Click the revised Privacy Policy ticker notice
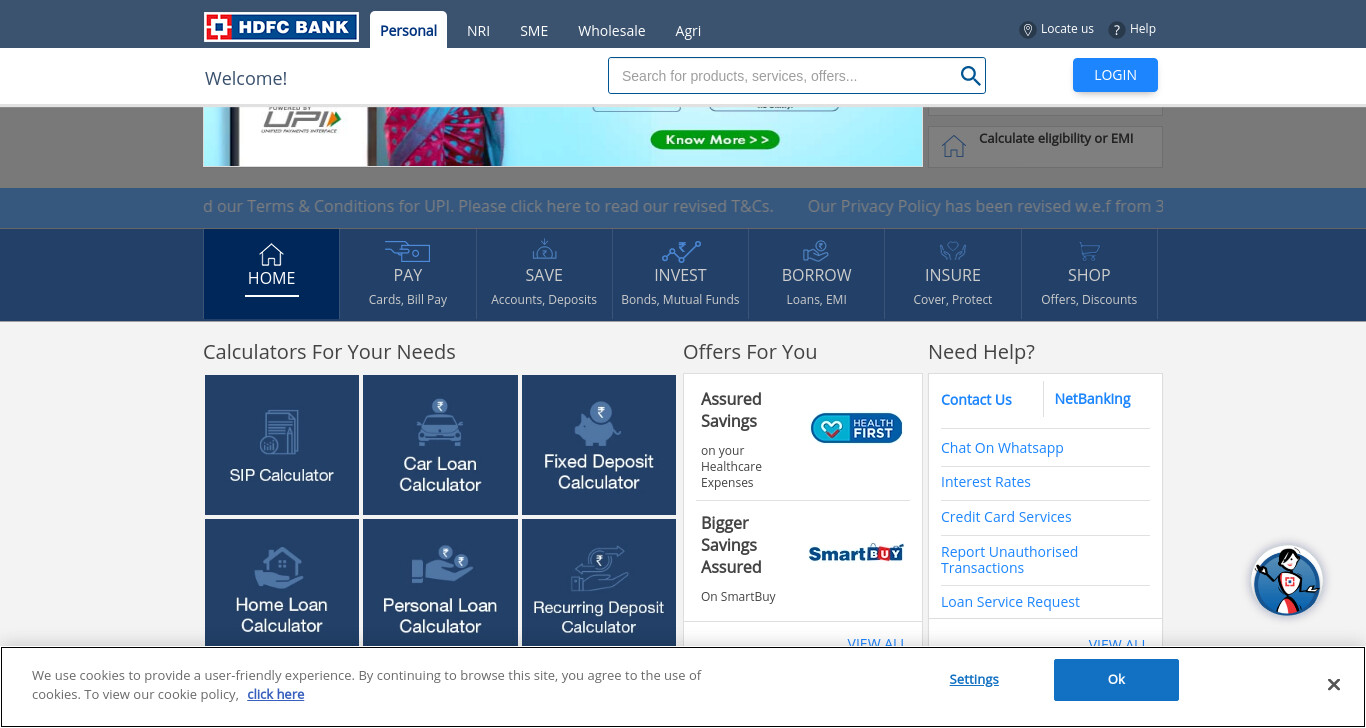This screenshot has height=728, width=1366. [x=985, y=207]
